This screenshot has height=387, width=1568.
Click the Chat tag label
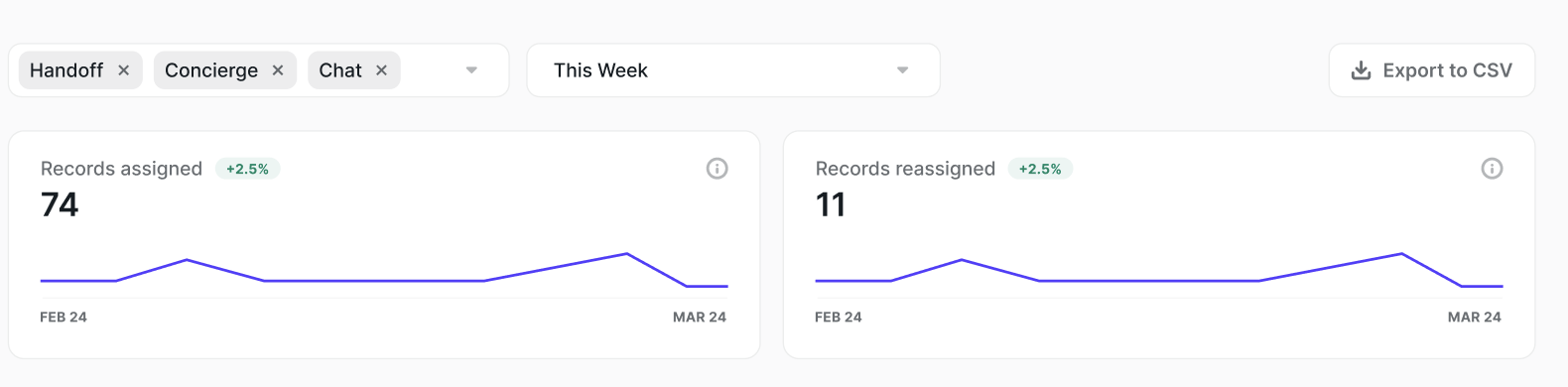click(340, 70)
